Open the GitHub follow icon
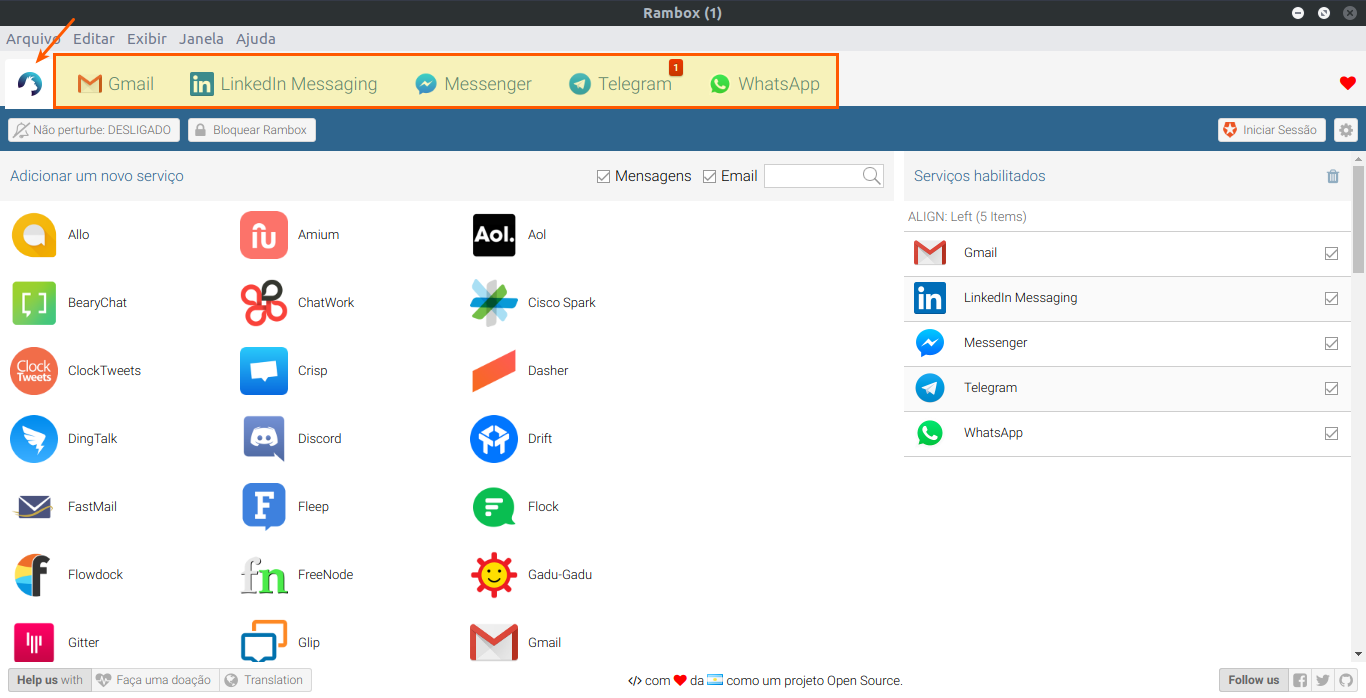 (x=1346, y=680)
